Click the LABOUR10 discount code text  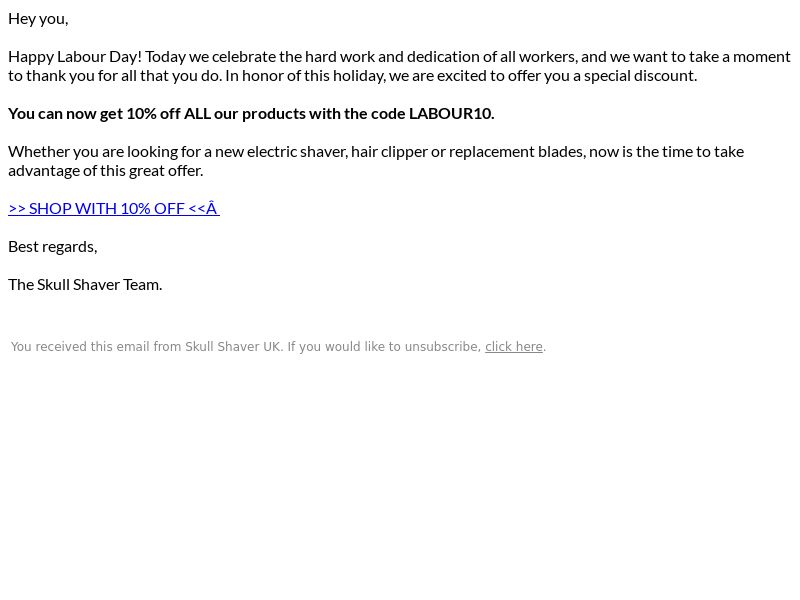[452, 113]
